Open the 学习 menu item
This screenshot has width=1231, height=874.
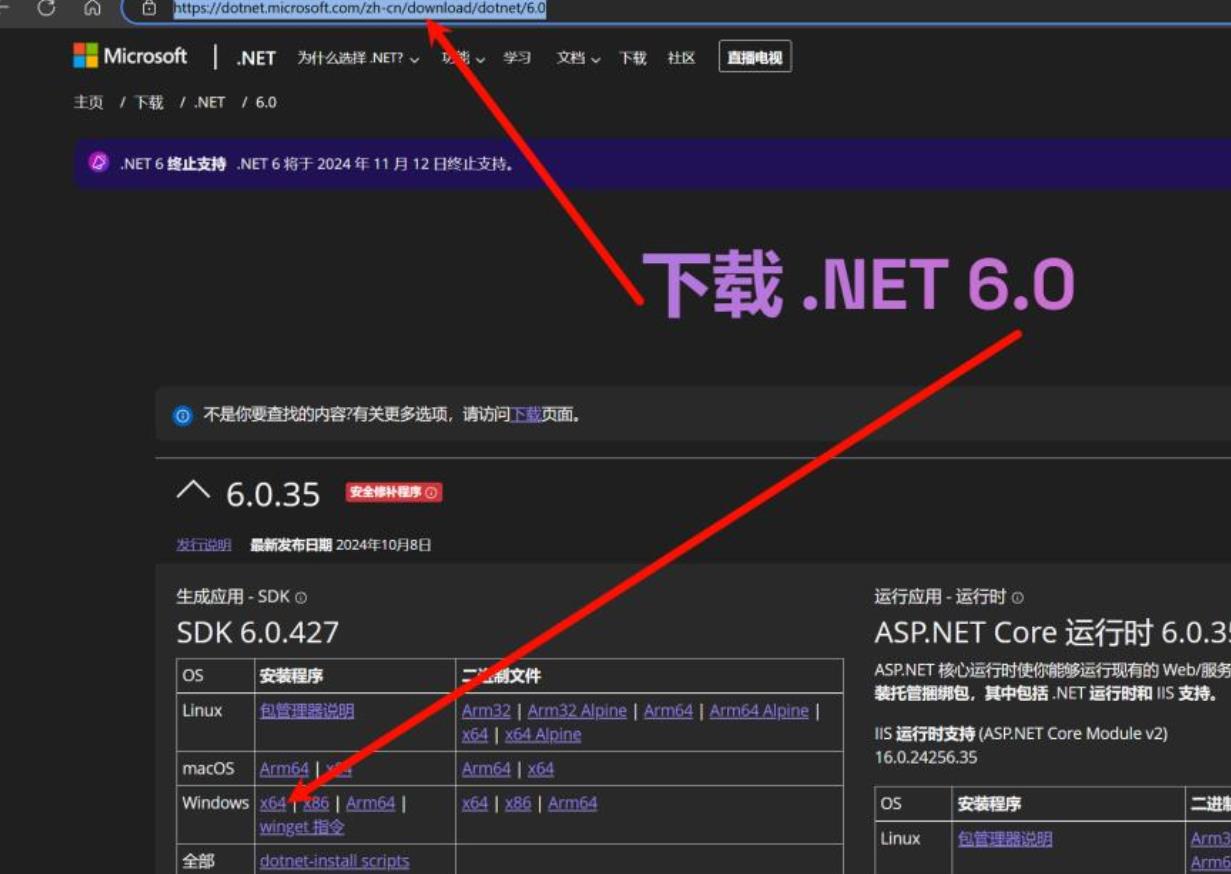[517, 58]
